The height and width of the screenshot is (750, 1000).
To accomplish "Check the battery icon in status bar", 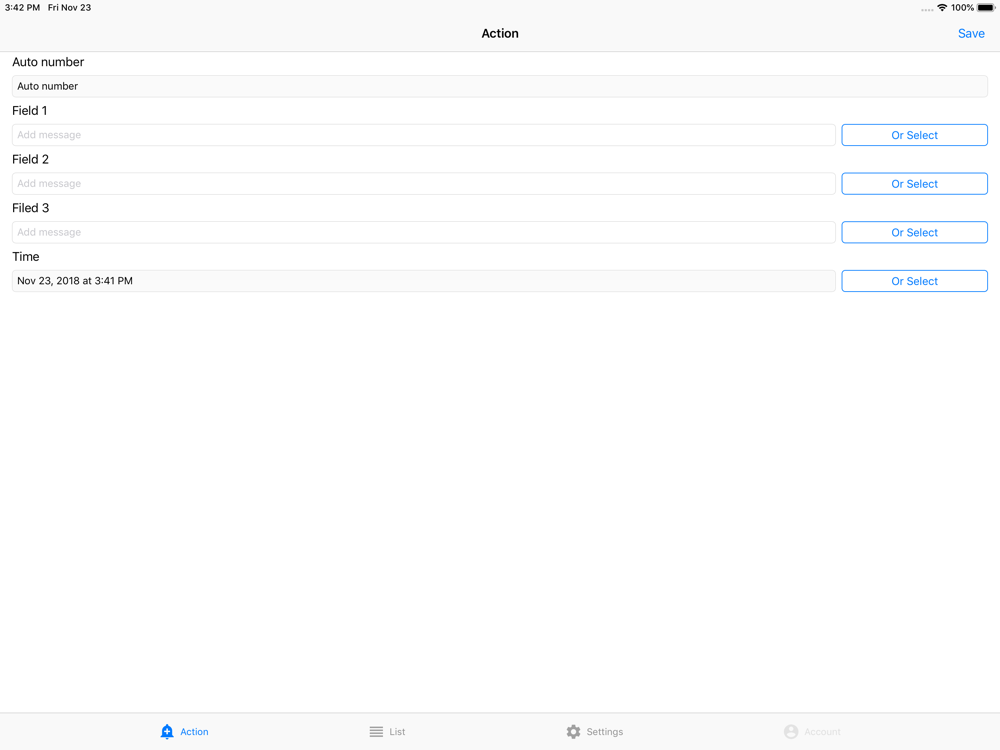I will pyautogui.click(x=986, y=8).
